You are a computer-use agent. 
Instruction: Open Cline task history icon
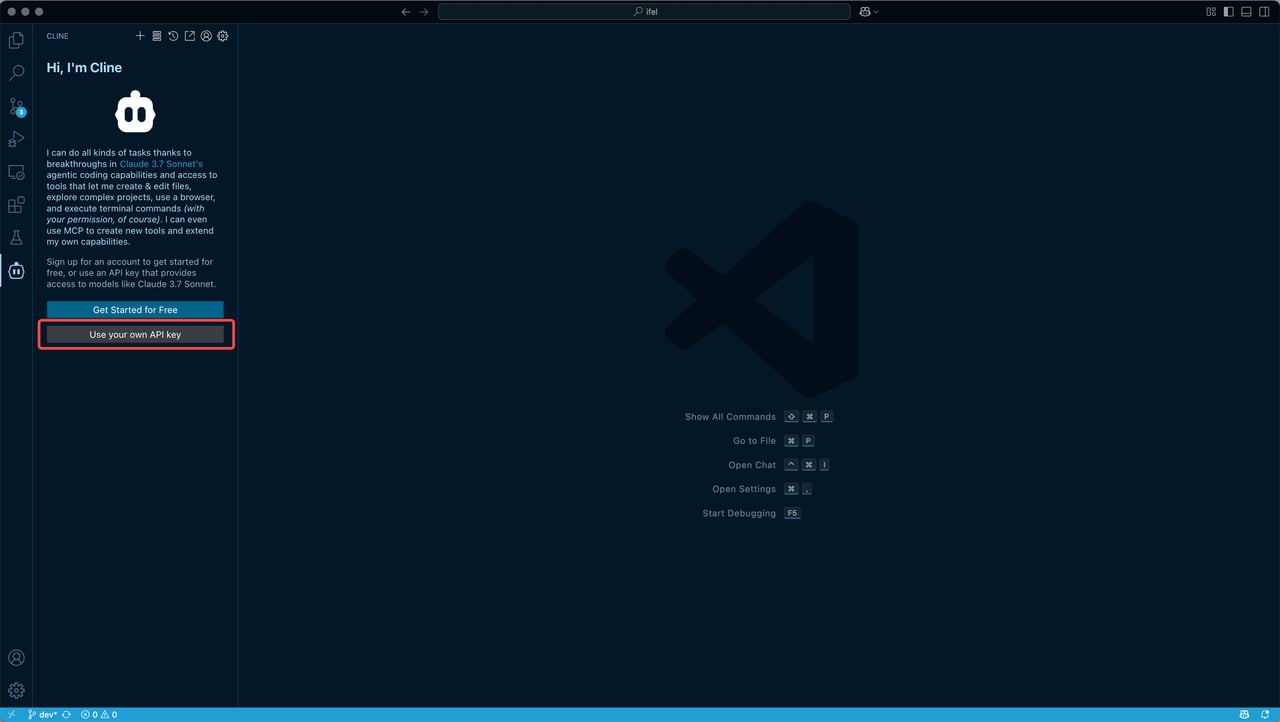[173, 36]
